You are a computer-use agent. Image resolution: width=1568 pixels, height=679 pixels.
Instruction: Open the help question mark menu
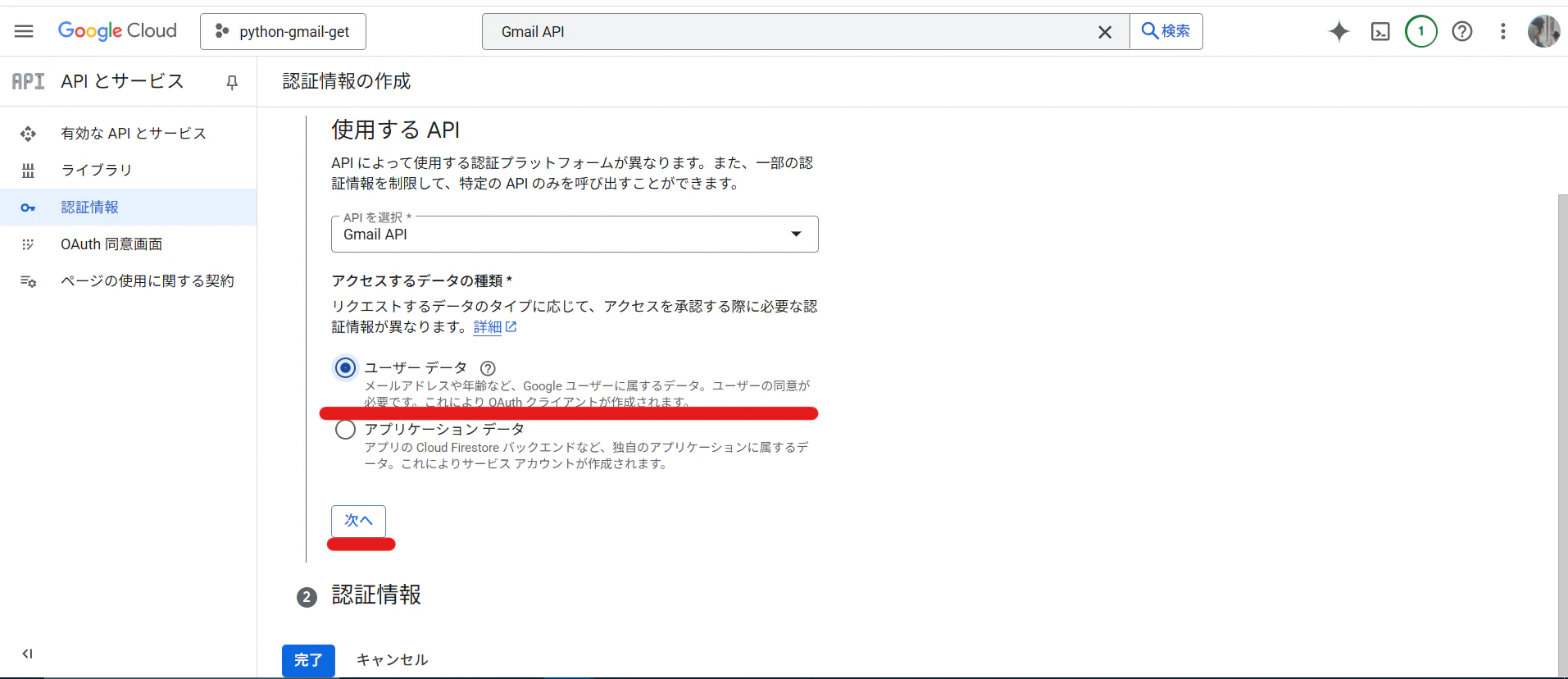coord(1462,31)
